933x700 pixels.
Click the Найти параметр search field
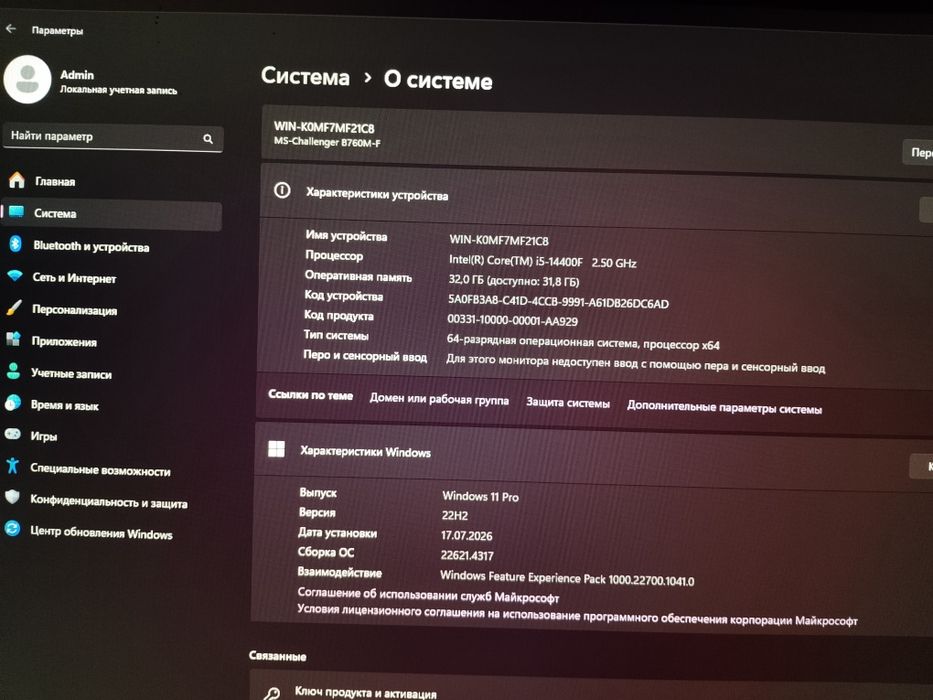(x=113, y=138)
